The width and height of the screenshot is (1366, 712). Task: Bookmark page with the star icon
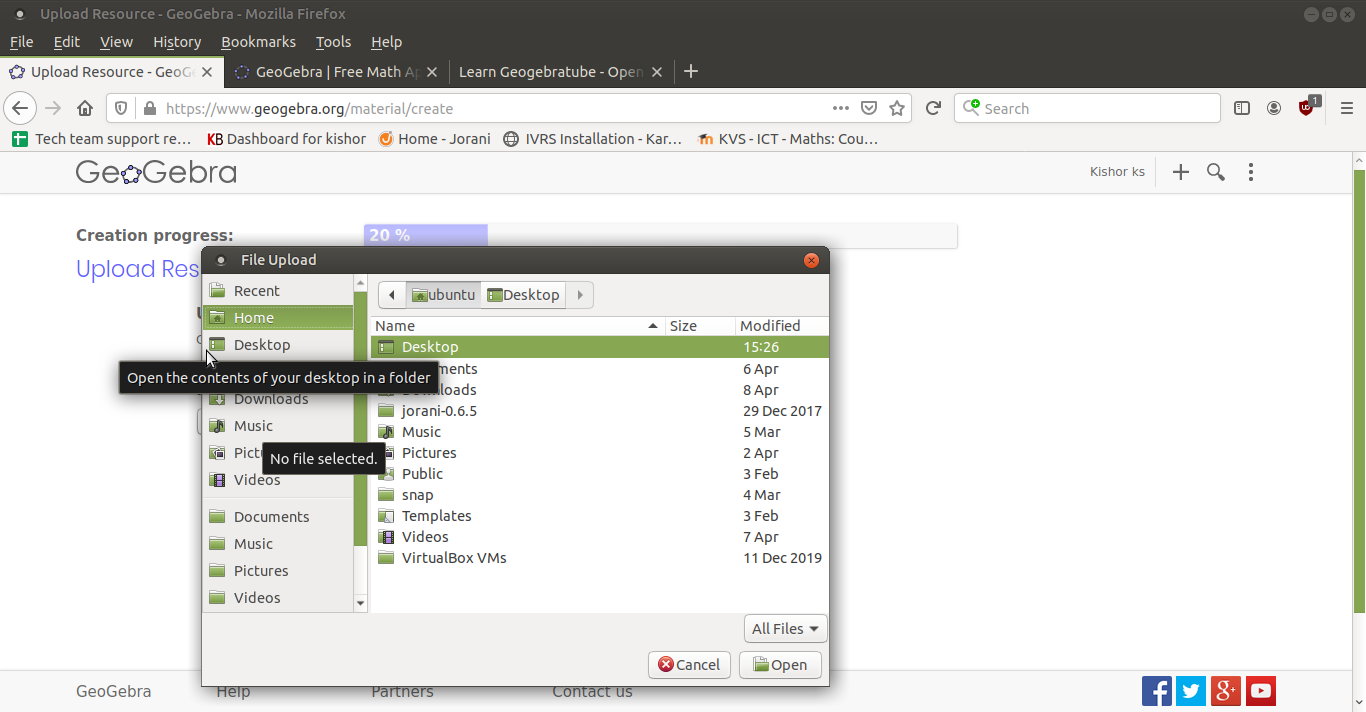coord(897,108)
